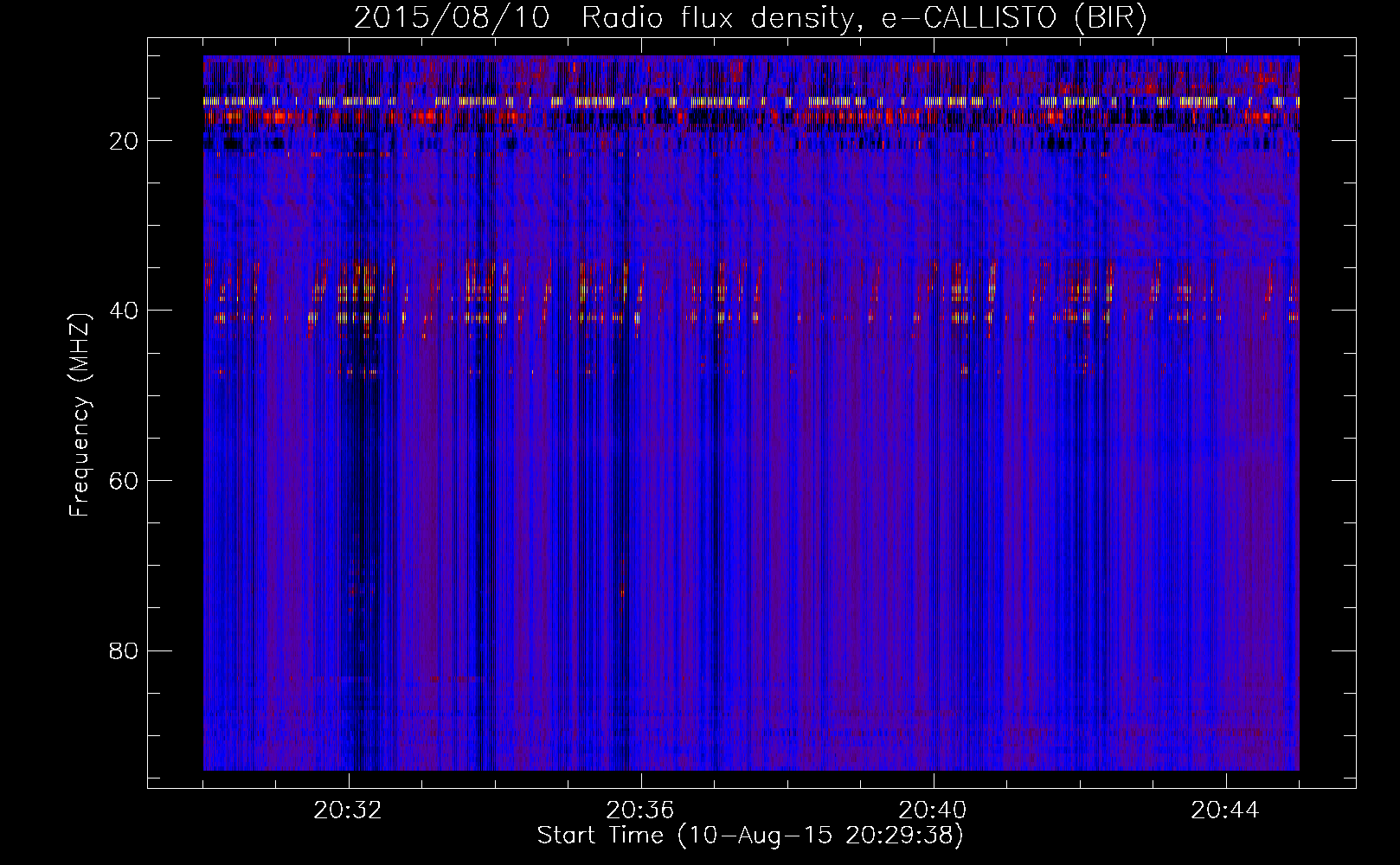Click the 20 MHz frequency tick label
This screenshot has height=865, width=1400.
click(x=125, y=140)
